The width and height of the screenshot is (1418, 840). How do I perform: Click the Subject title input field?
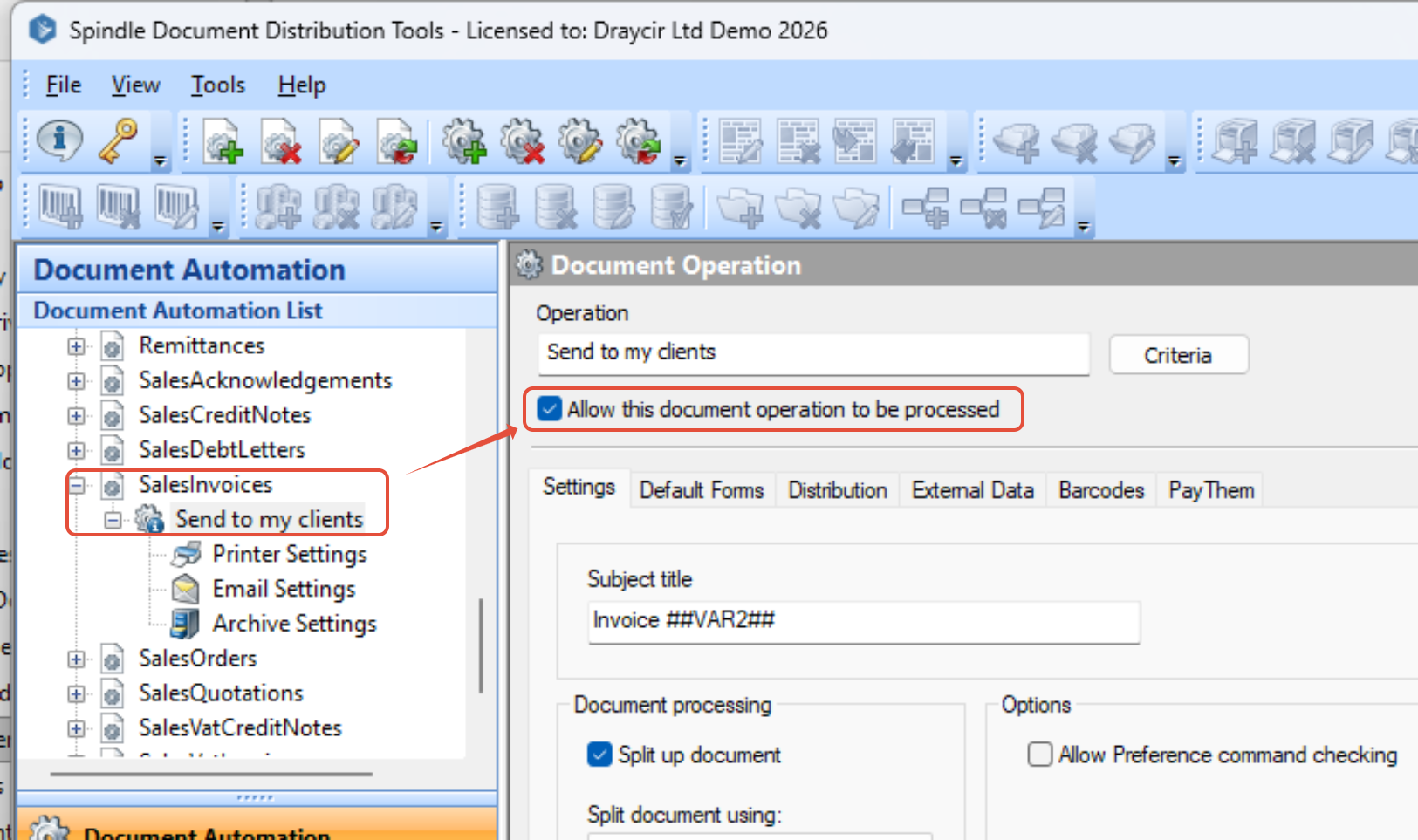coord(864,621)
